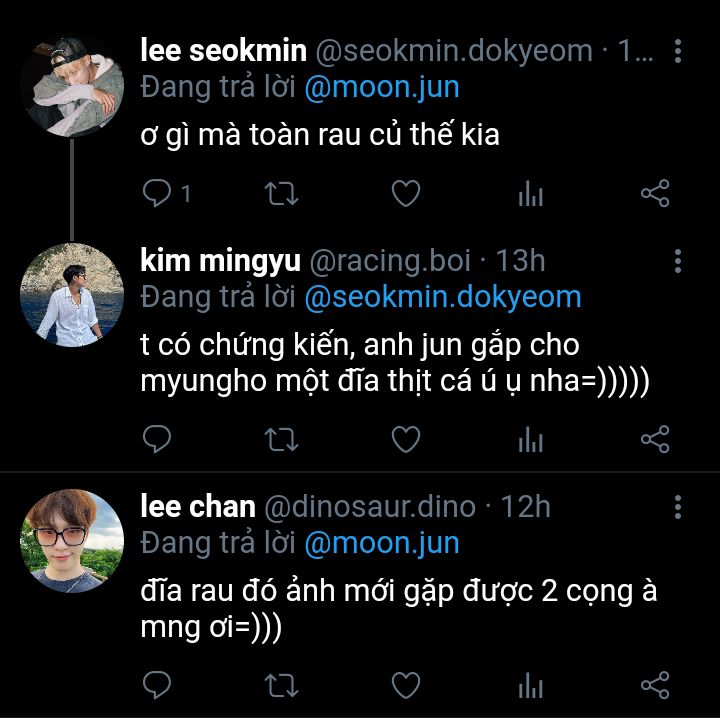720x718 pixels.
Task: View analytics for lee chan's tweet
Action: coord(530,685)
